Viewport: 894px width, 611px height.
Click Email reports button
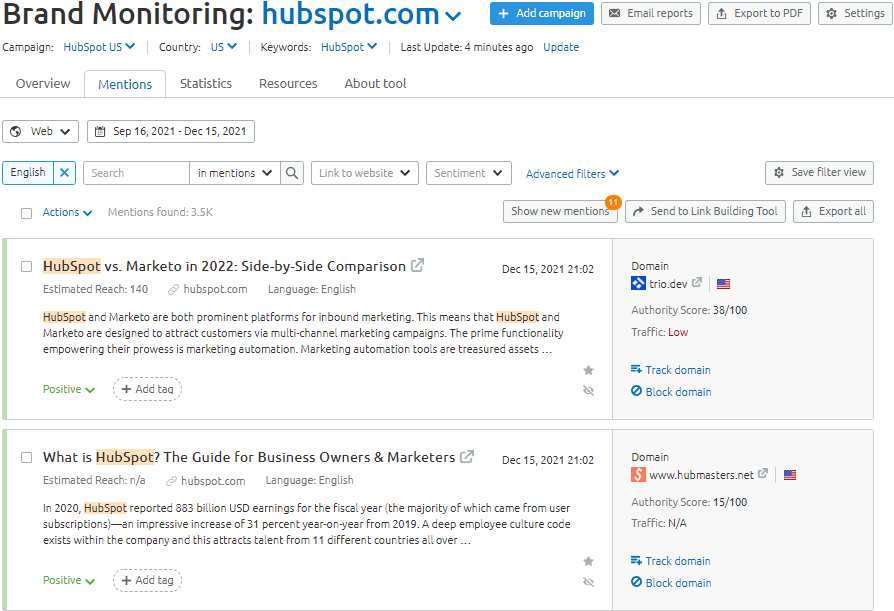coord(651,13)
